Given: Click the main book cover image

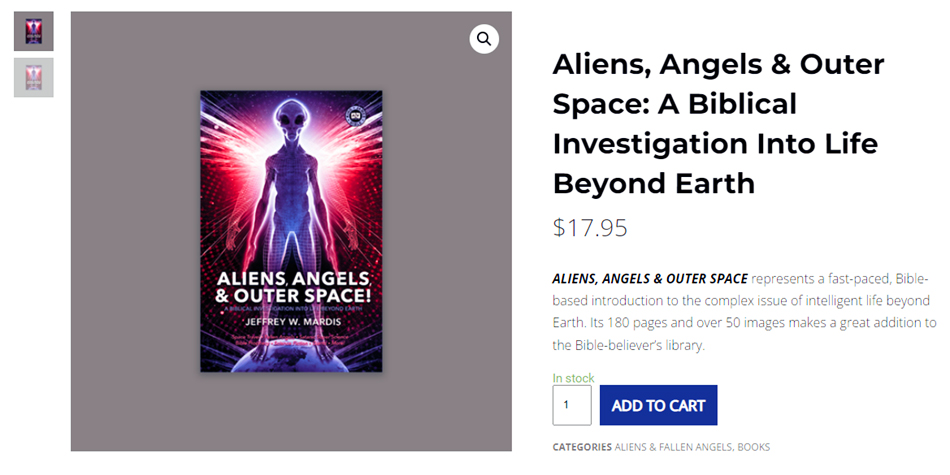Looking at the screenshot, I should [291, 231].
